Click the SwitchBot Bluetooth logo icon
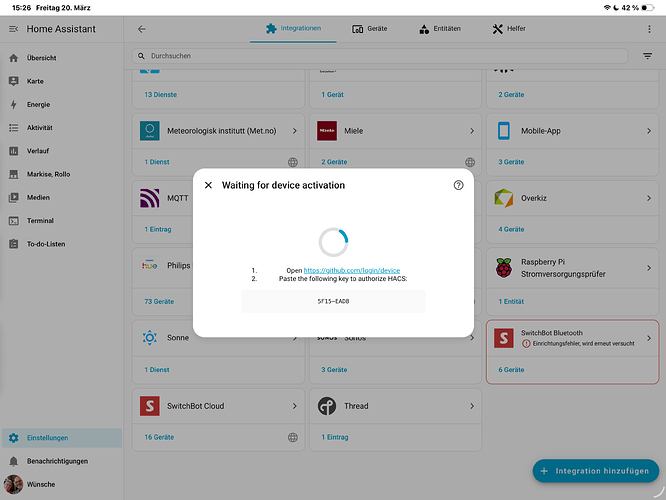666x500 pixels. click(x=504, y=338)
